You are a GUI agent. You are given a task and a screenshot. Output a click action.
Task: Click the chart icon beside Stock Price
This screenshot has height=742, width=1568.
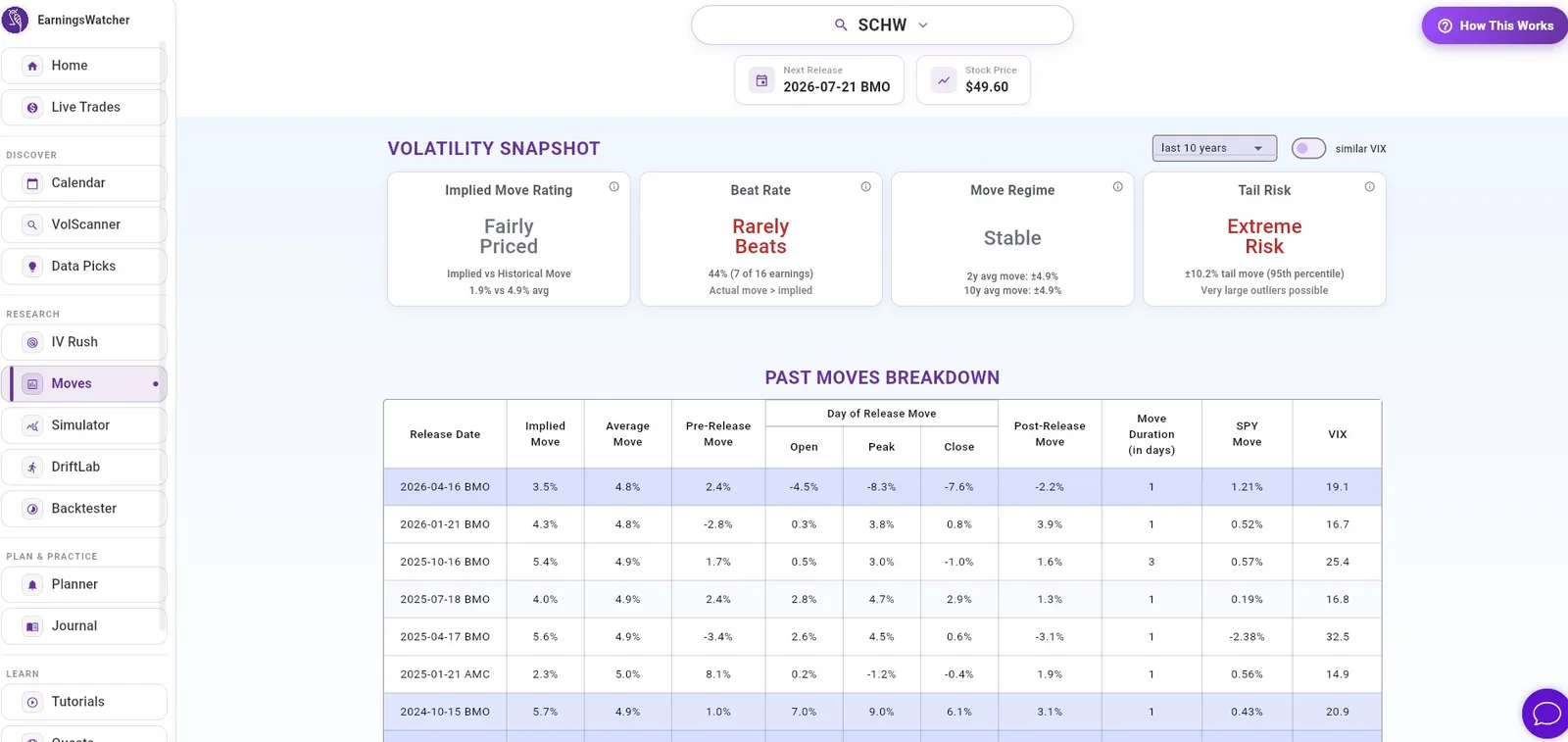[x=944, y=80]
